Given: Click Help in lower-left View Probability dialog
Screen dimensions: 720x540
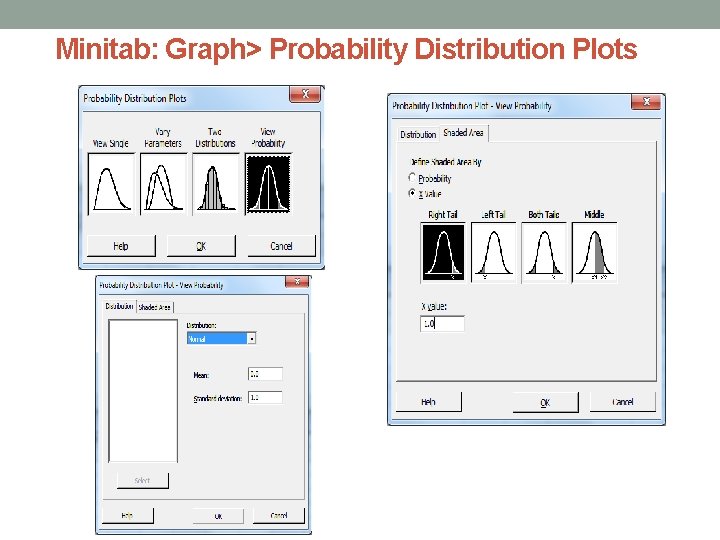Looking at the screenshot, I should click(128, 516).
